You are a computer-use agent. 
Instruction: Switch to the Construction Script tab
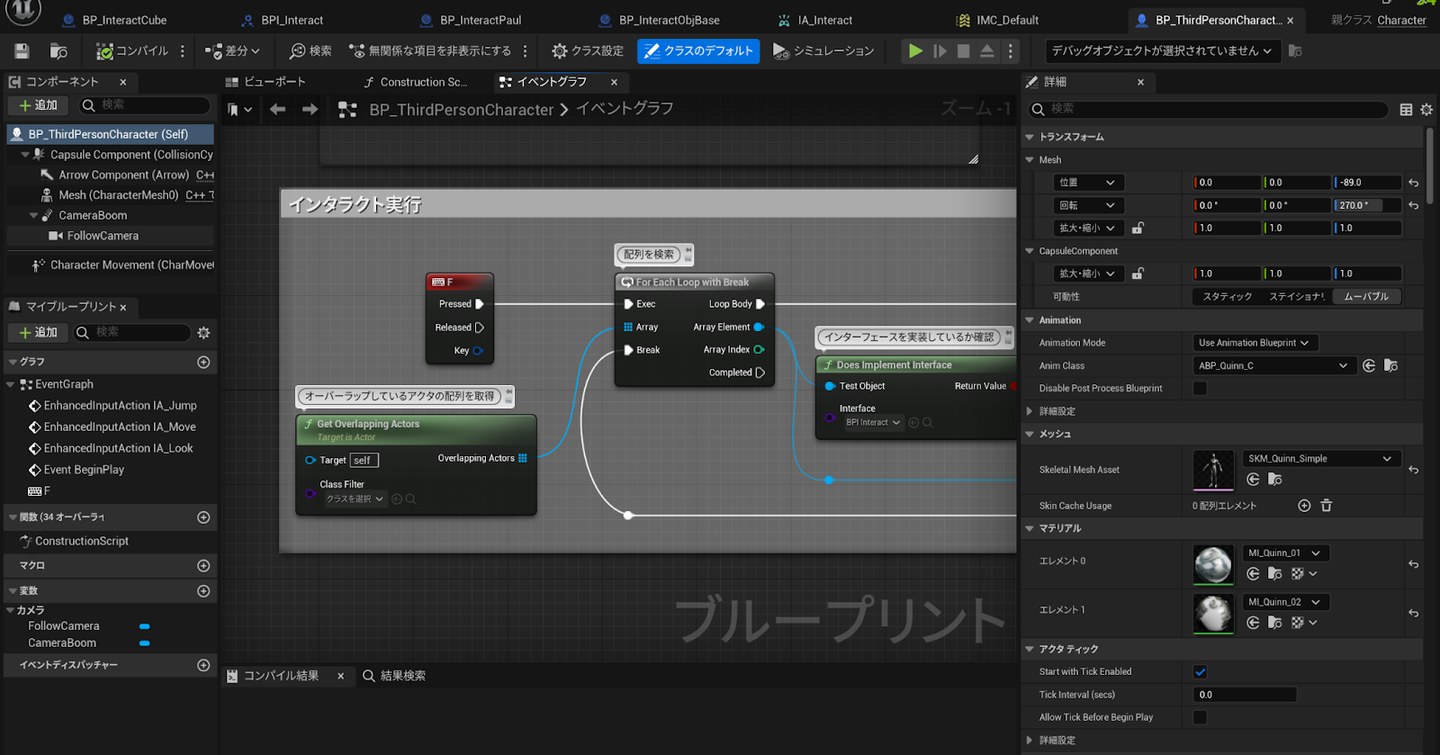coord(422,82)
